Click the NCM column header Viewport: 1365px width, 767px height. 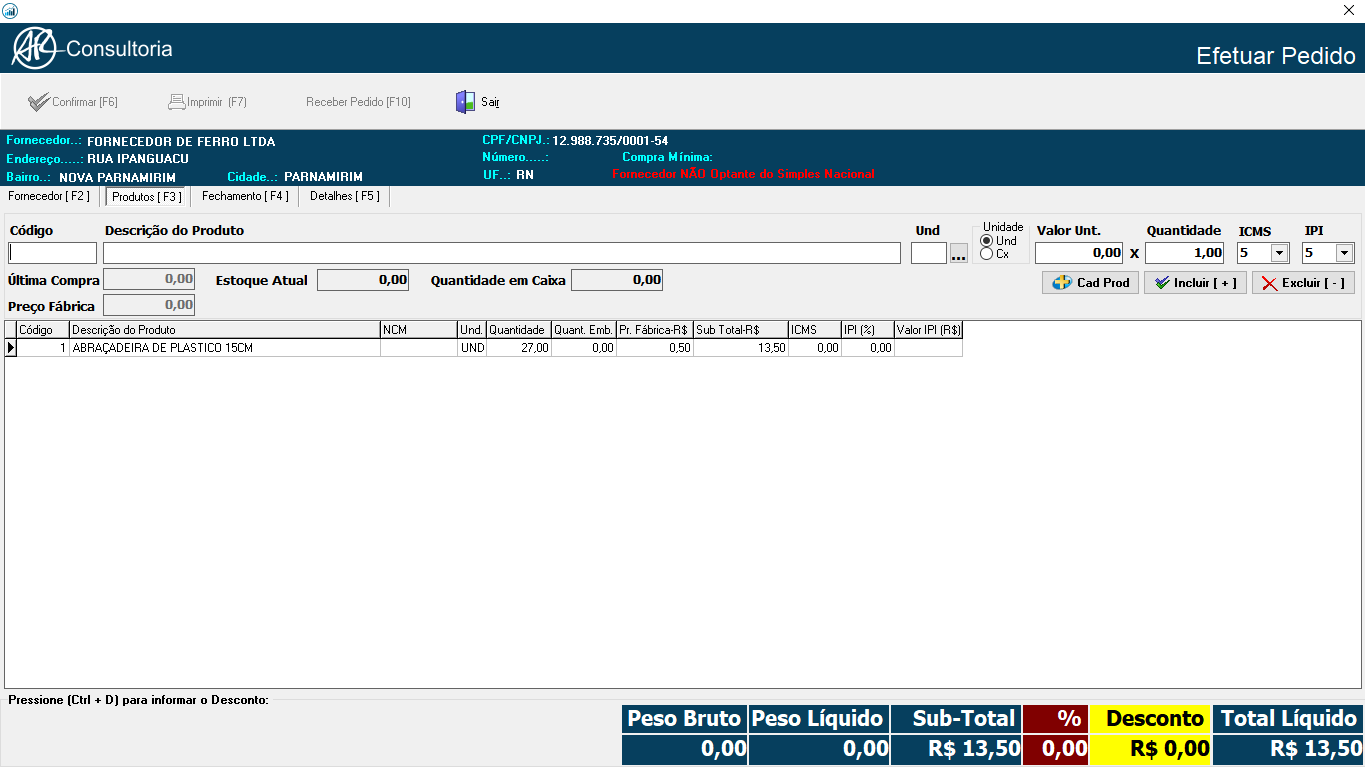point(419,330)
